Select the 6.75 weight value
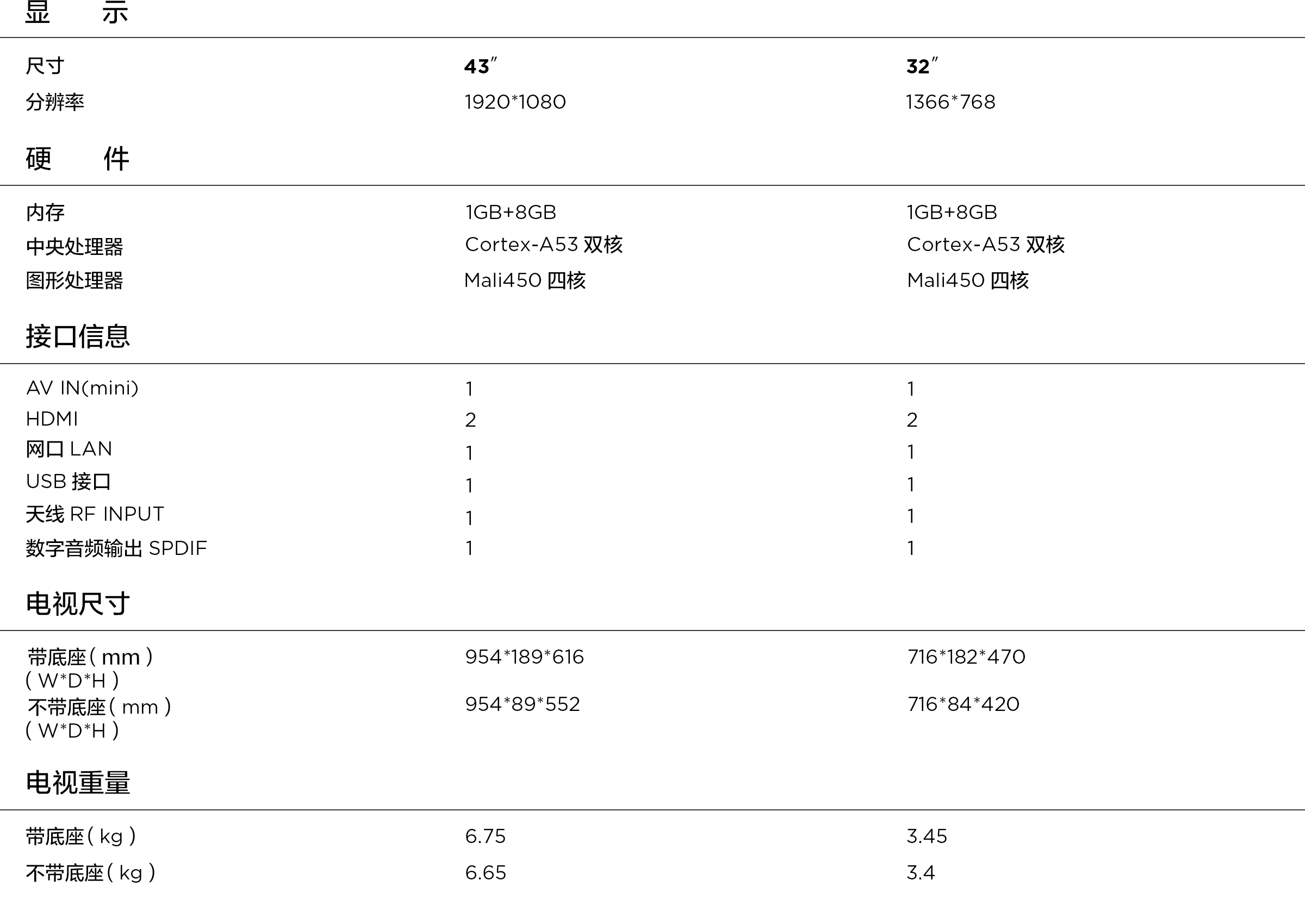Image resolution: width=1305 pixels, height=924 pixels. (x=485, y=836)
